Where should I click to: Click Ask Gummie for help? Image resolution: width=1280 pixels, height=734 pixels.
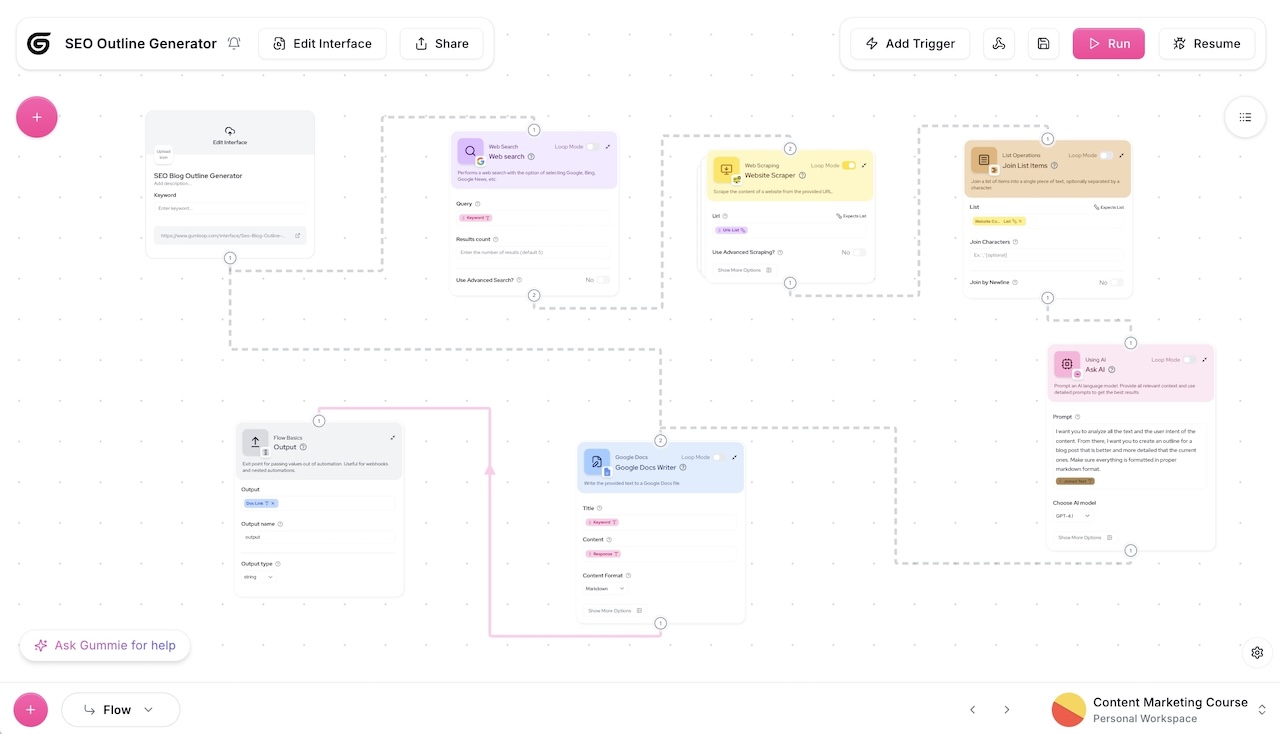pyautogui.click(x=104, y=645)
